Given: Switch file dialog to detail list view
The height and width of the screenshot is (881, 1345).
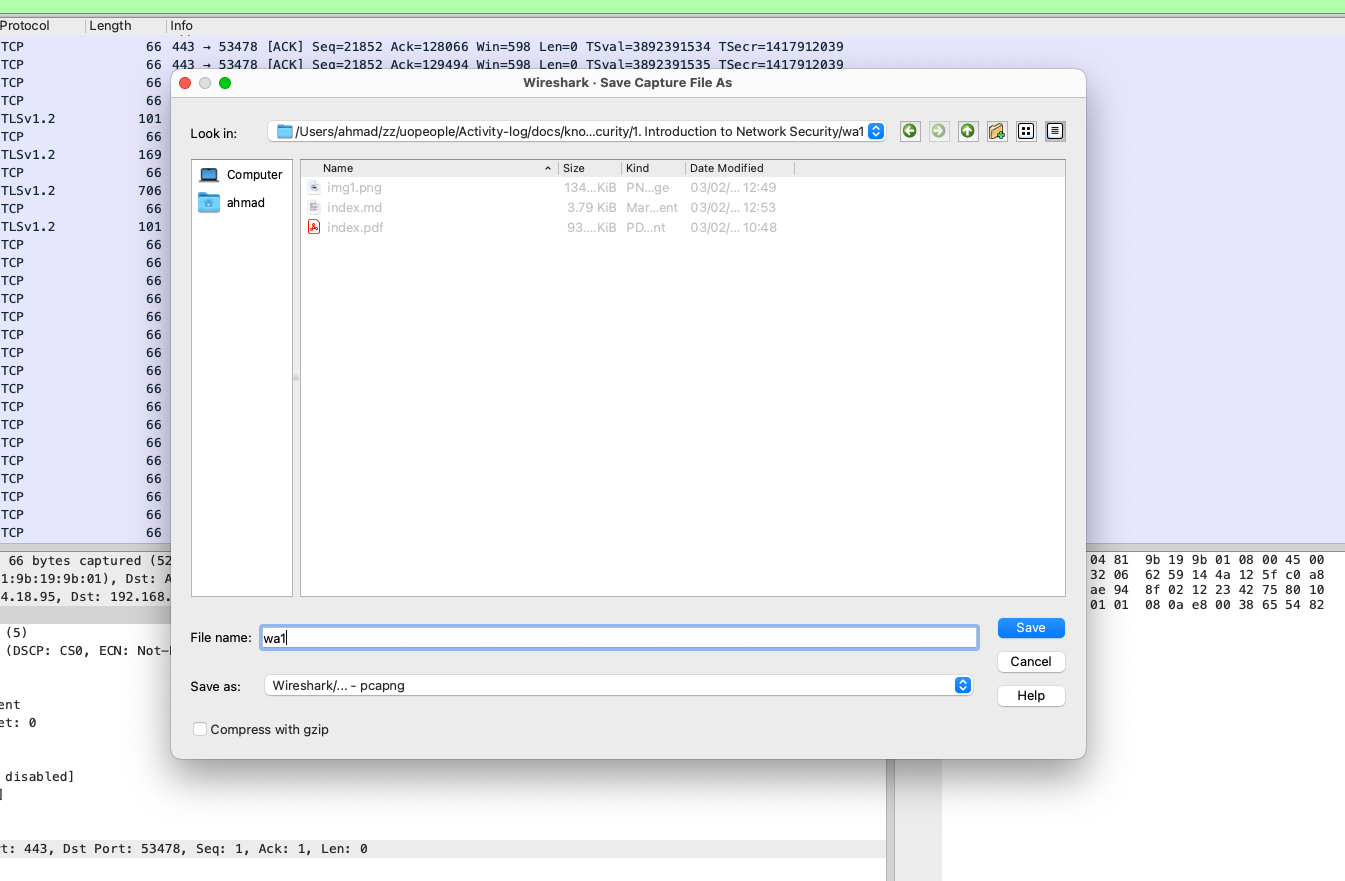Looking at the screenshot, I should pos(1055,131).
